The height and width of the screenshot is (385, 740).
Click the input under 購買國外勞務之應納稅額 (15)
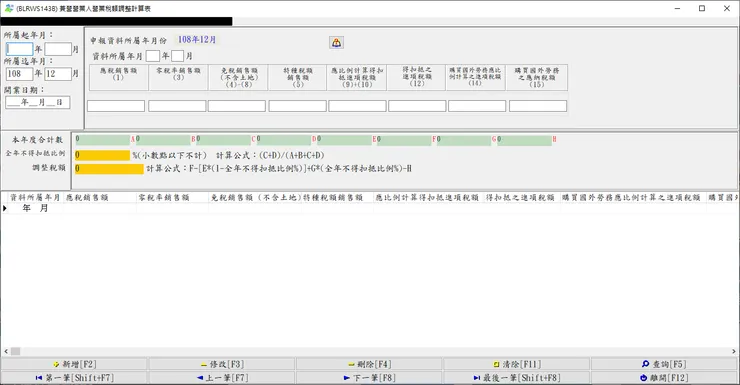[538, 106]
